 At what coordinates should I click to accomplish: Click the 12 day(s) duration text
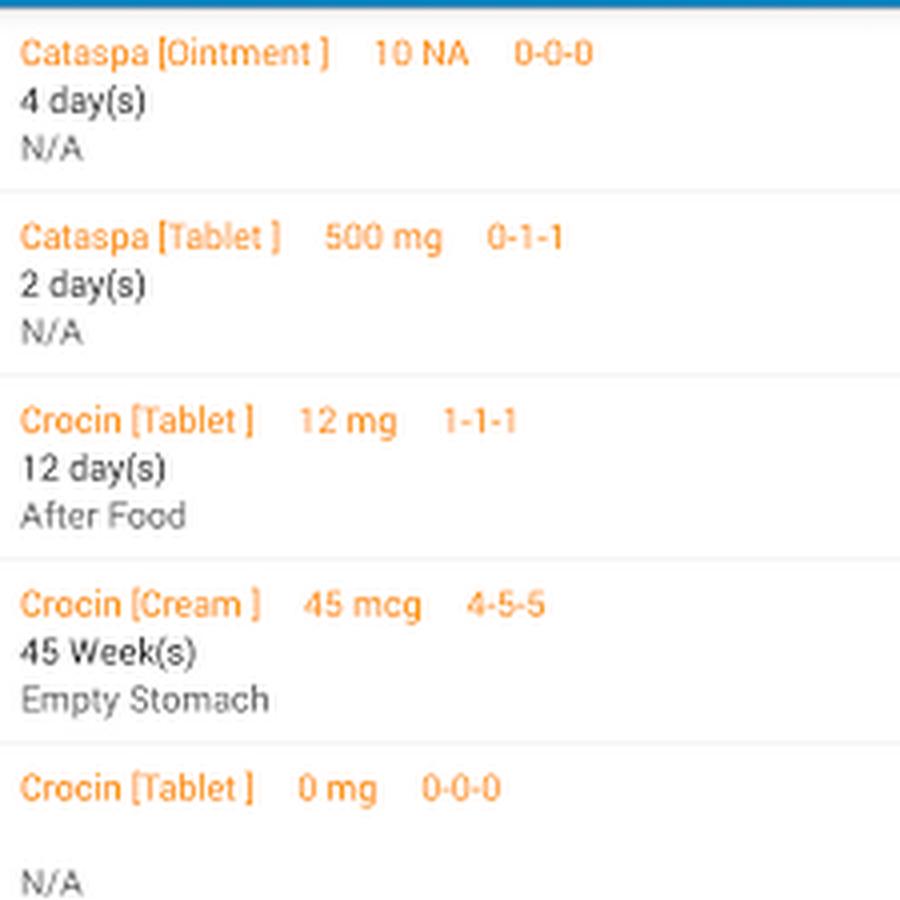(93, 468)
